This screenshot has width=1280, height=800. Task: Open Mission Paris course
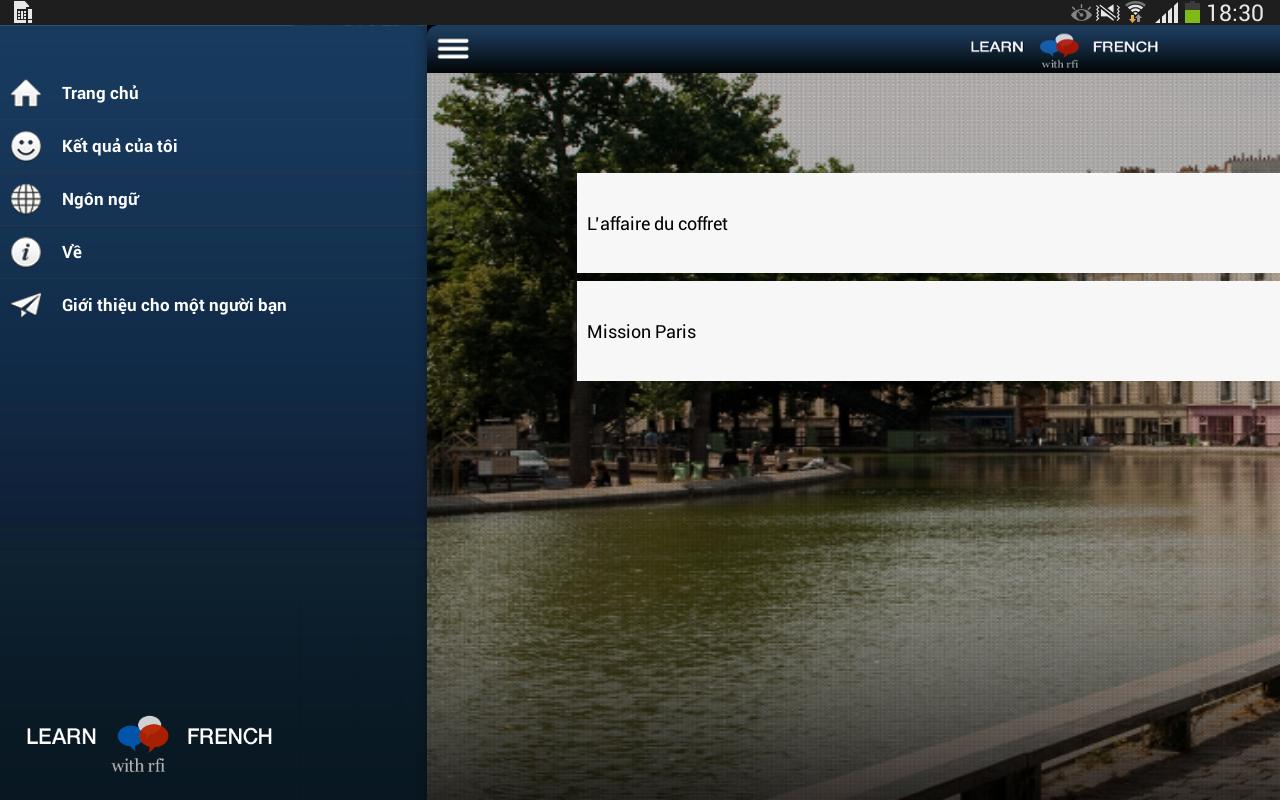pos(928,331)
